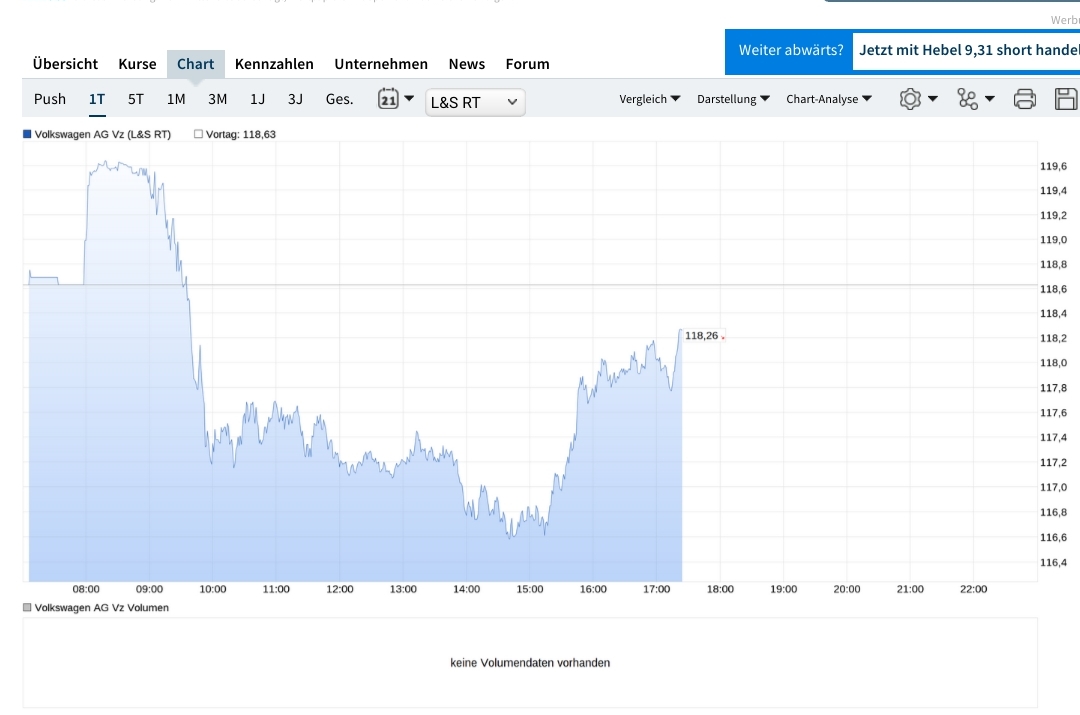Expand the Darstellung dropdown
Image resolution: width=1080 pixels, height=715 pixels.
tap(733, 99)
